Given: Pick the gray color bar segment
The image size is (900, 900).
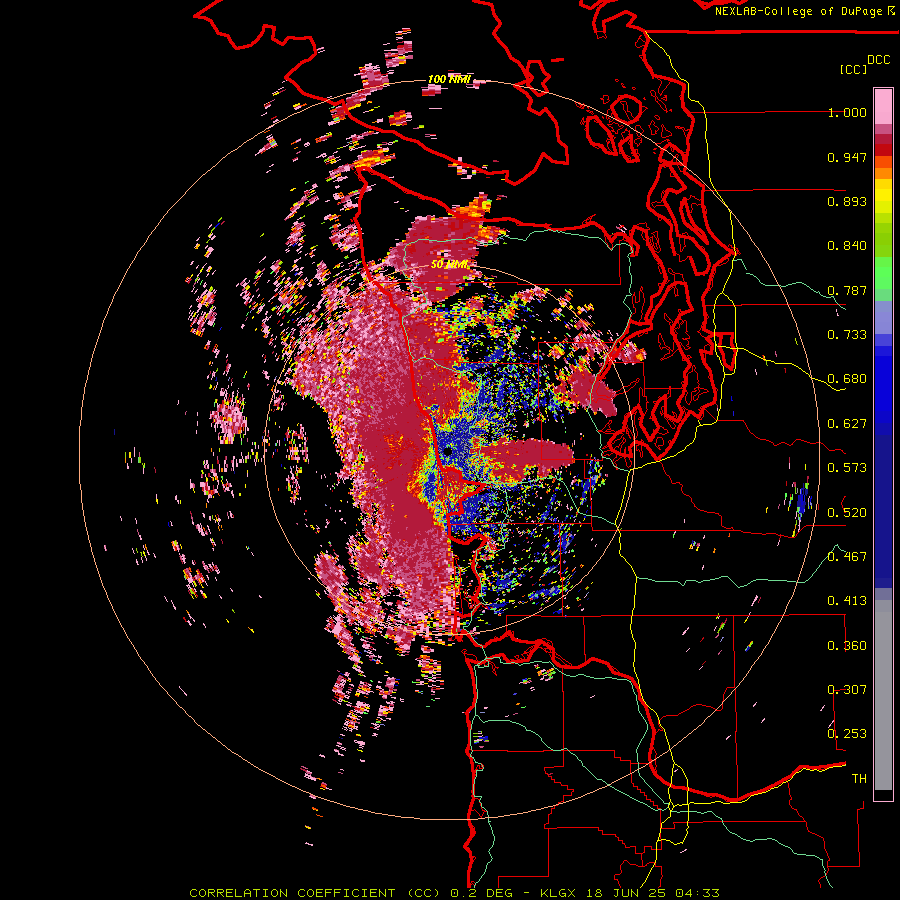Looking at the screenshot, I should (883, 695).
